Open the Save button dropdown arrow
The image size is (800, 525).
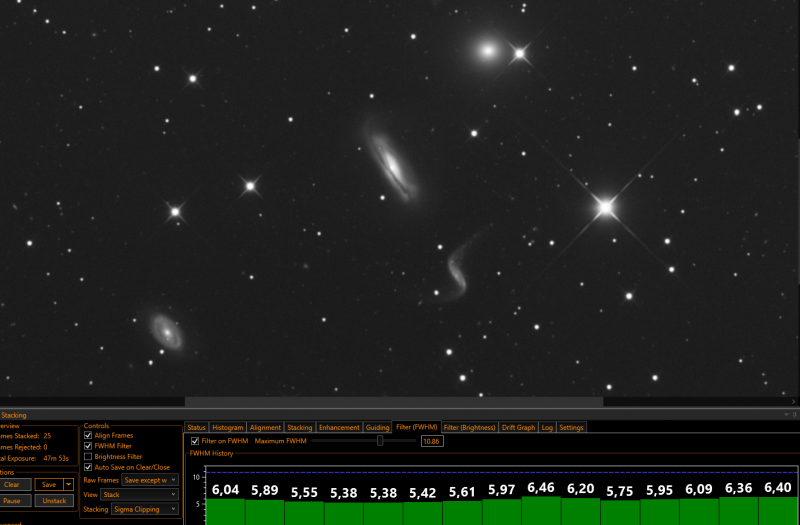coord(68,485)
